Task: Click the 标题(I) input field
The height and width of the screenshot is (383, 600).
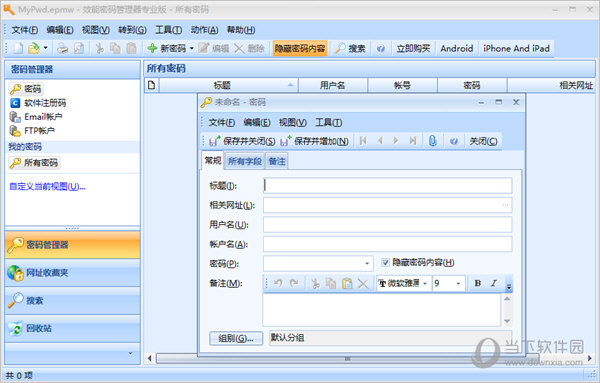Action: pyautogui.click(x=388, y=186)
